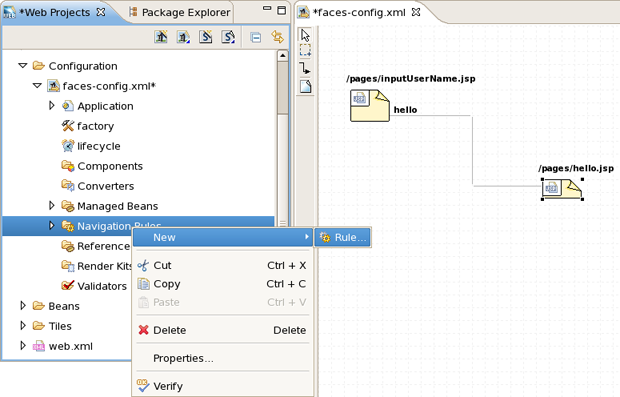Click the Verify checkmark icon
This screenshot has width=620, height=397.
[x=143, y=386]
